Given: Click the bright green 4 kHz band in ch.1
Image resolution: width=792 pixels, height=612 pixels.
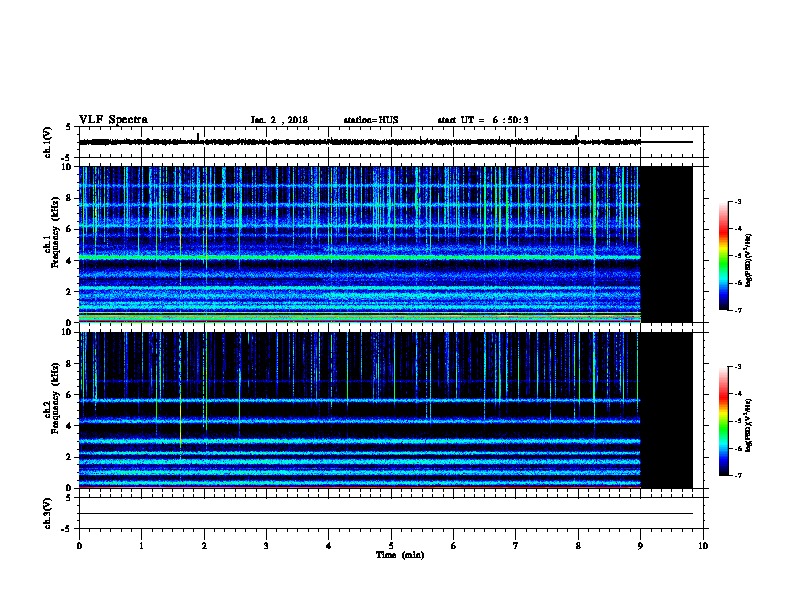Looking at the screenshot, I should [x=360, y=258].
